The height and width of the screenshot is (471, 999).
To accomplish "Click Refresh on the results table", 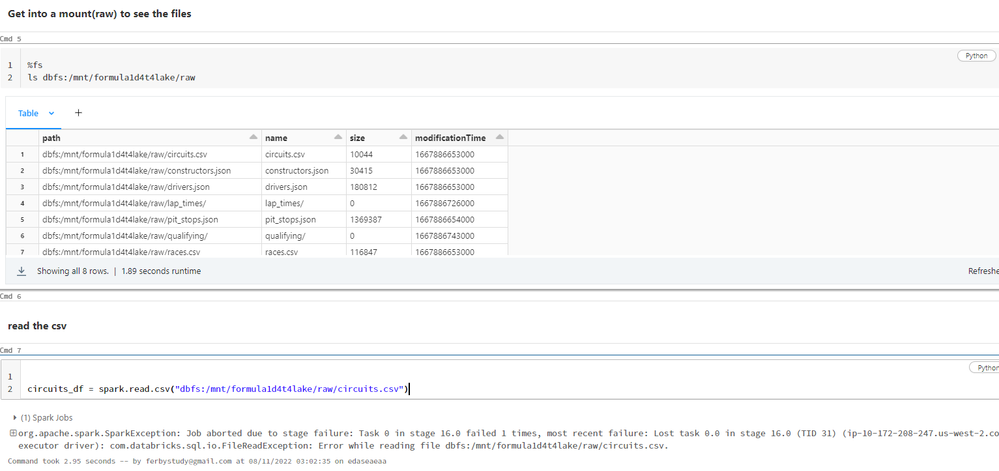I will point(982,271).
